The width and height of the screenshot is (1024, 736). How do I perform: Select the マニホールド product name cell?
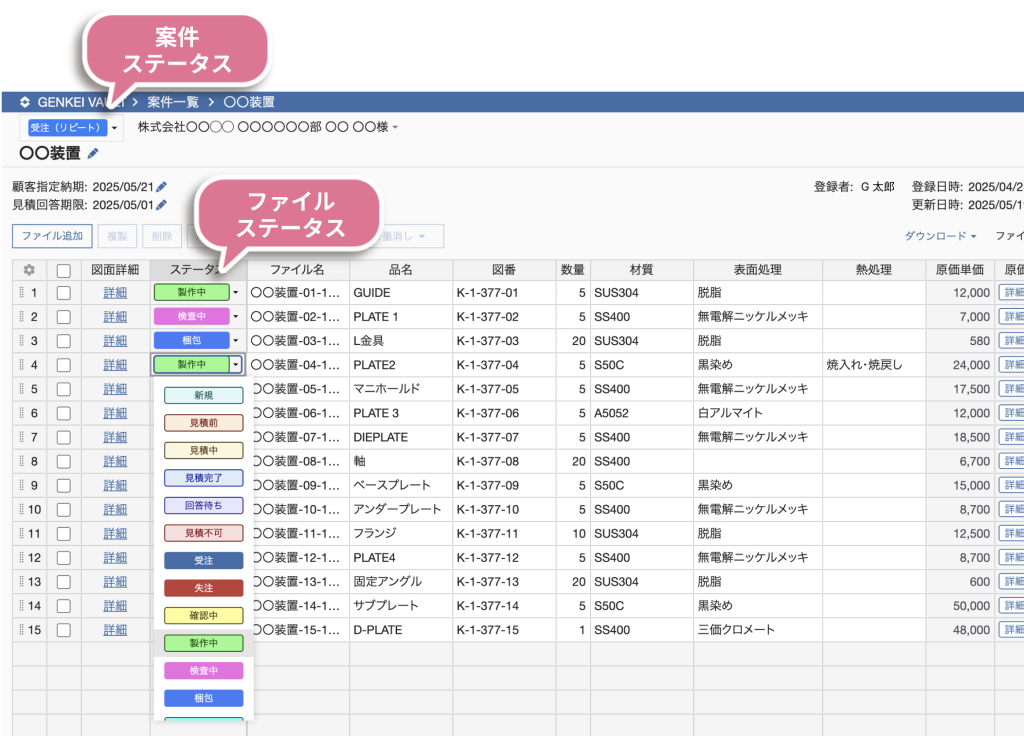click(401, 389)
